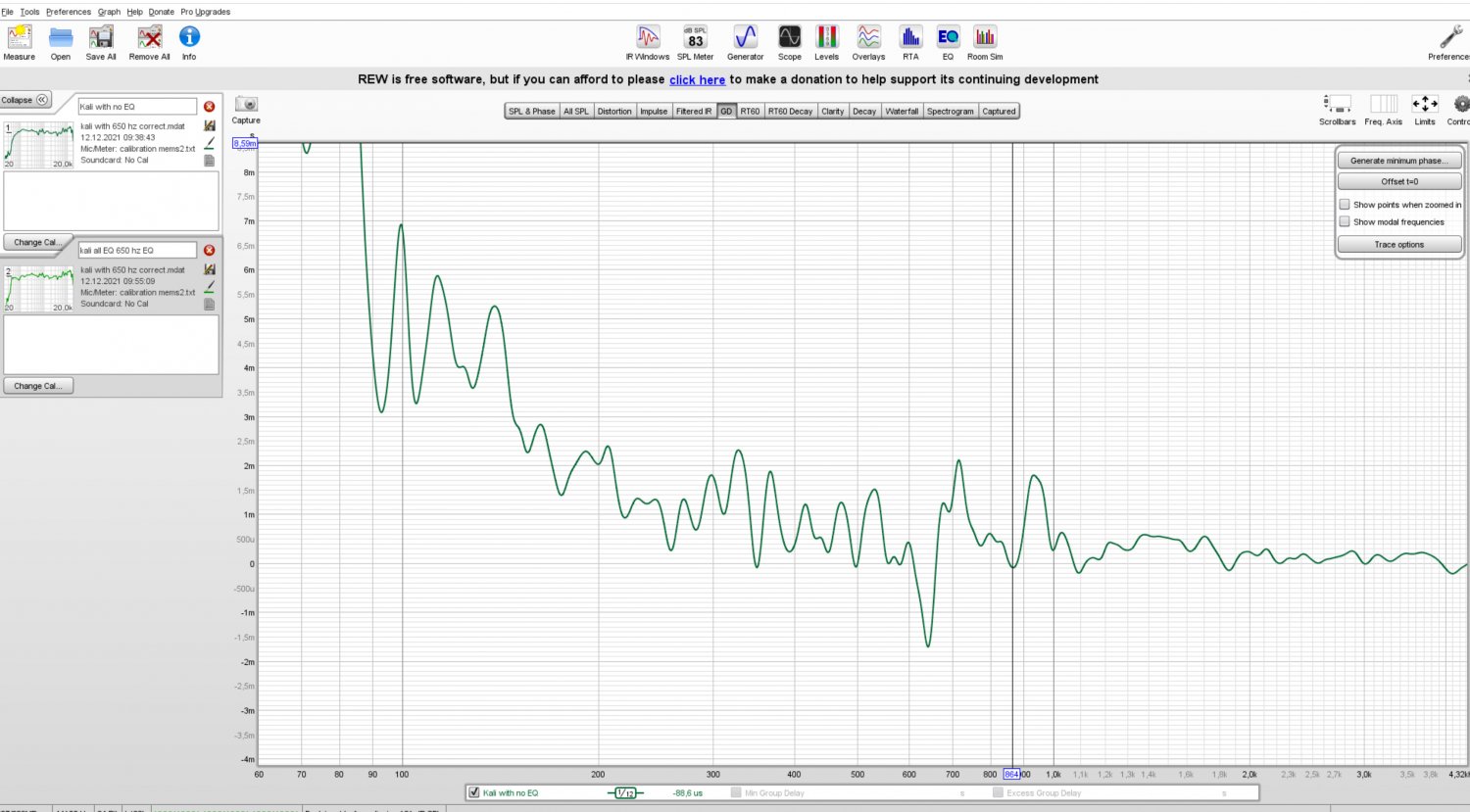Click 'Offset t=0' button
The image size is (1470, 812).
point(1399,181)
